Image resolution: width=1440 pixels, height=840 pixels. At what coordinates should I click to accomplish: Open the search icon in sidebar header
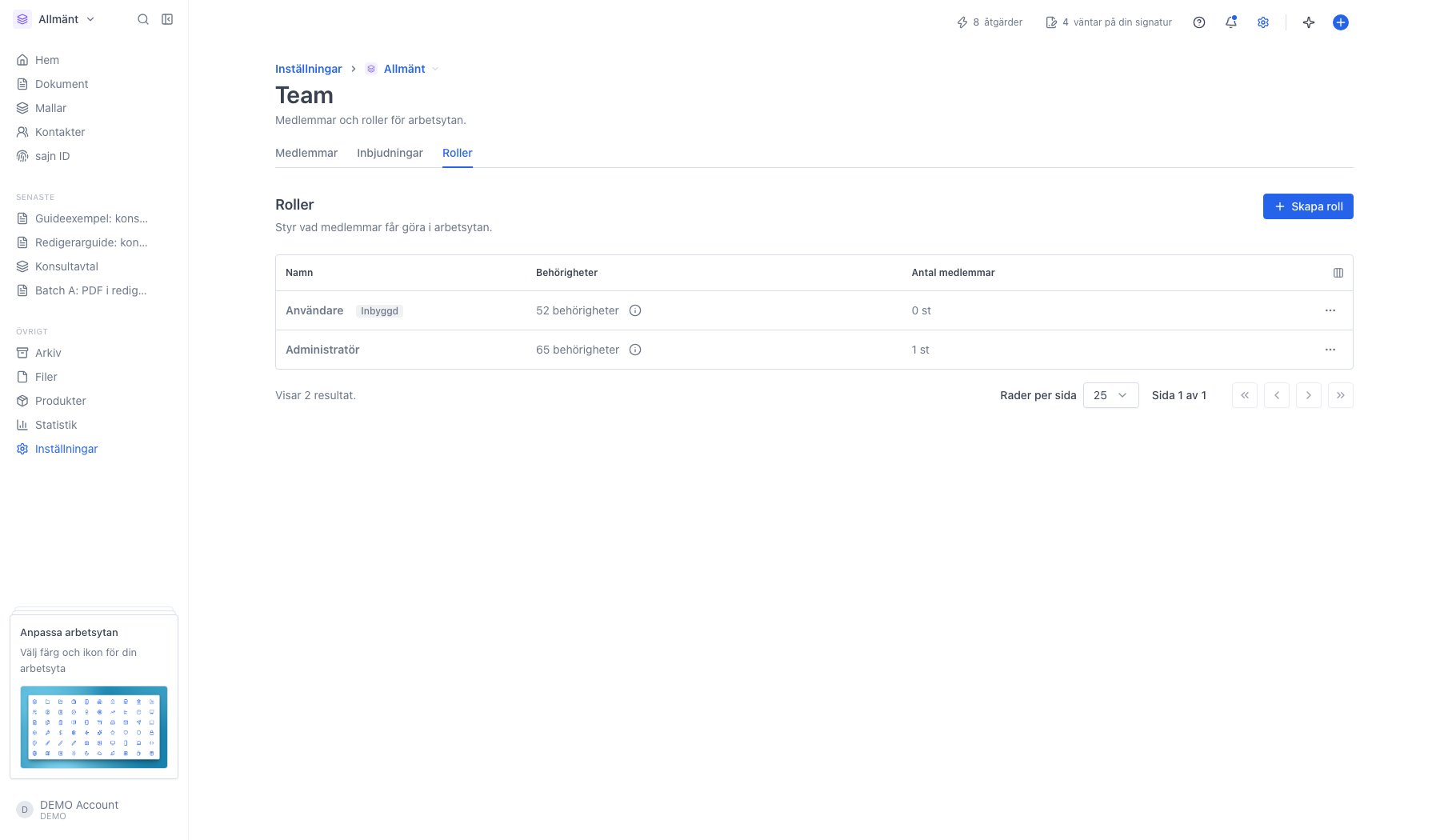pyautogui.click(x=143, y=19)
